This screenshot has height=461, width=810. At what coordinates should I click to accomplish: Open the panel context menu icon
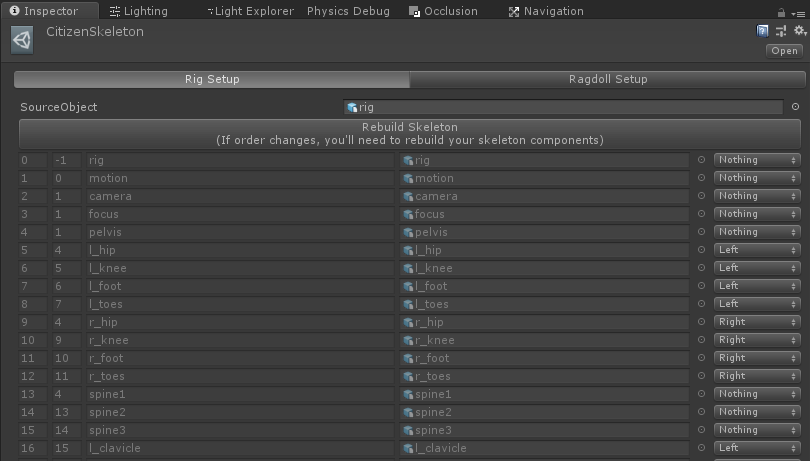click(x=798, y=13)
